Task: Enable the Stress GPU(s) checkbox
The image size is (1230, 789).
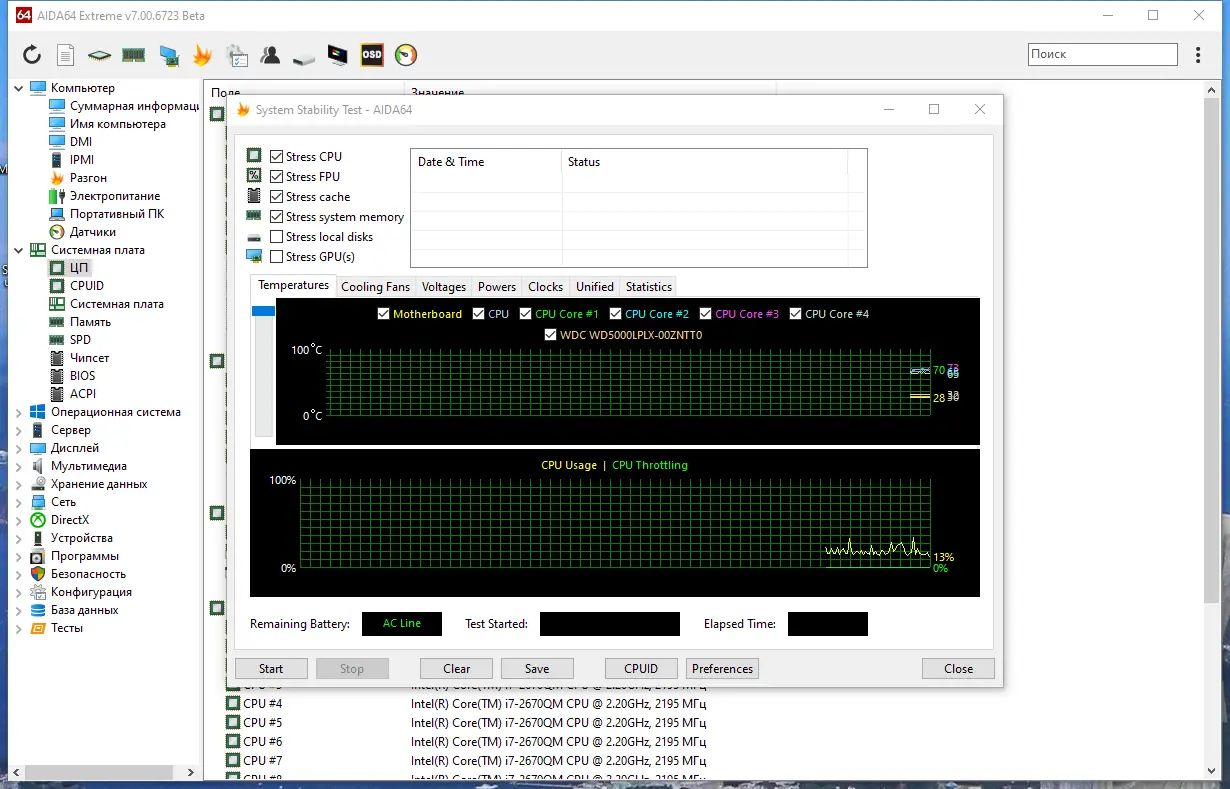Action: click(277, 257)
